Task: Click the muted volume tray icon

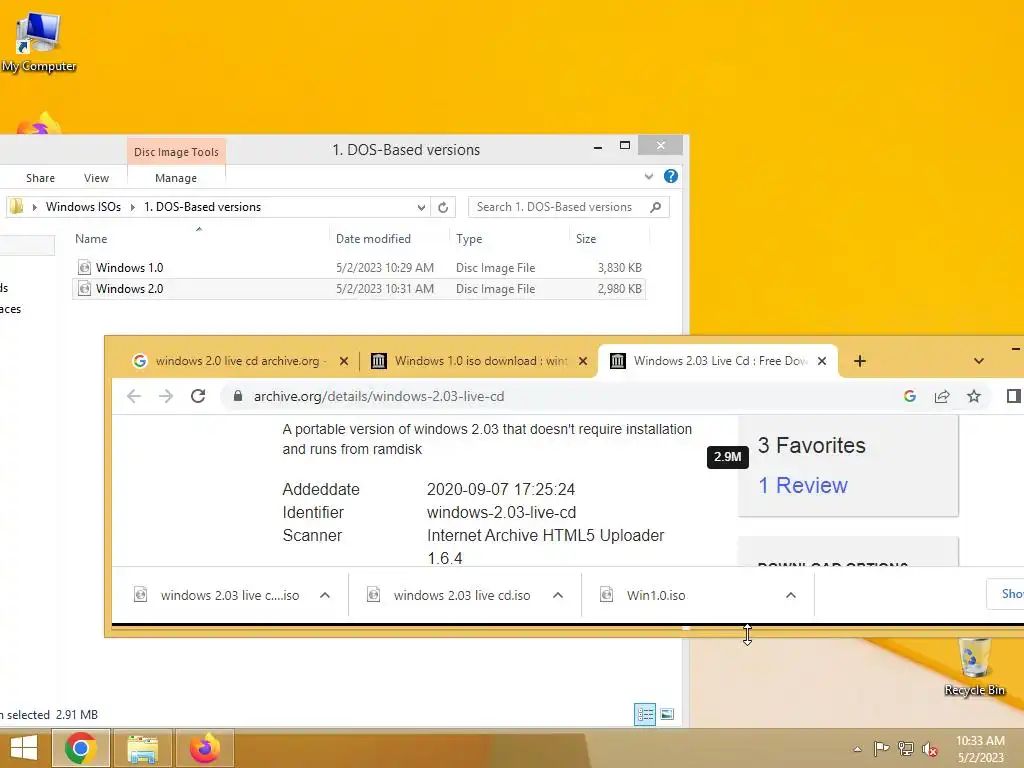Action: tap(929, 749)
